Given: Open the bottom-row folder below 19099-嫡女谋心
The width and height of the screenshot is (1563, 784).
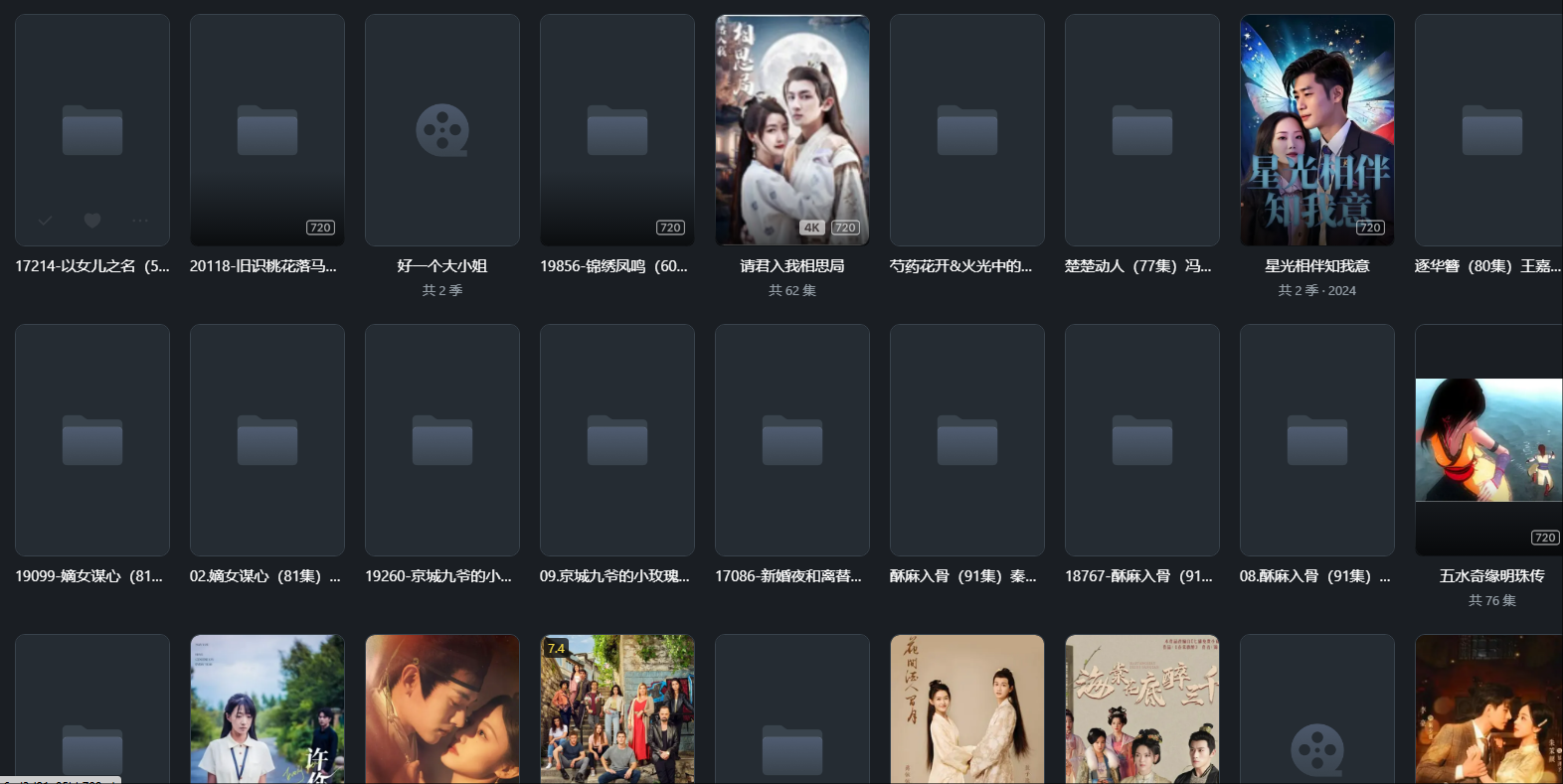Looking at the screenshot, I should 92,750.
